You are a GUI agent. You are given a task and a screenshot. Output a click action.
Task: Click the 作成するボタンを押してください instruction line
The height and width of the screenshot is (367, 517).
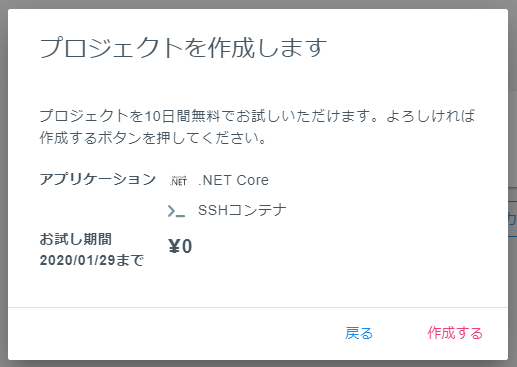tap(153, 138)
